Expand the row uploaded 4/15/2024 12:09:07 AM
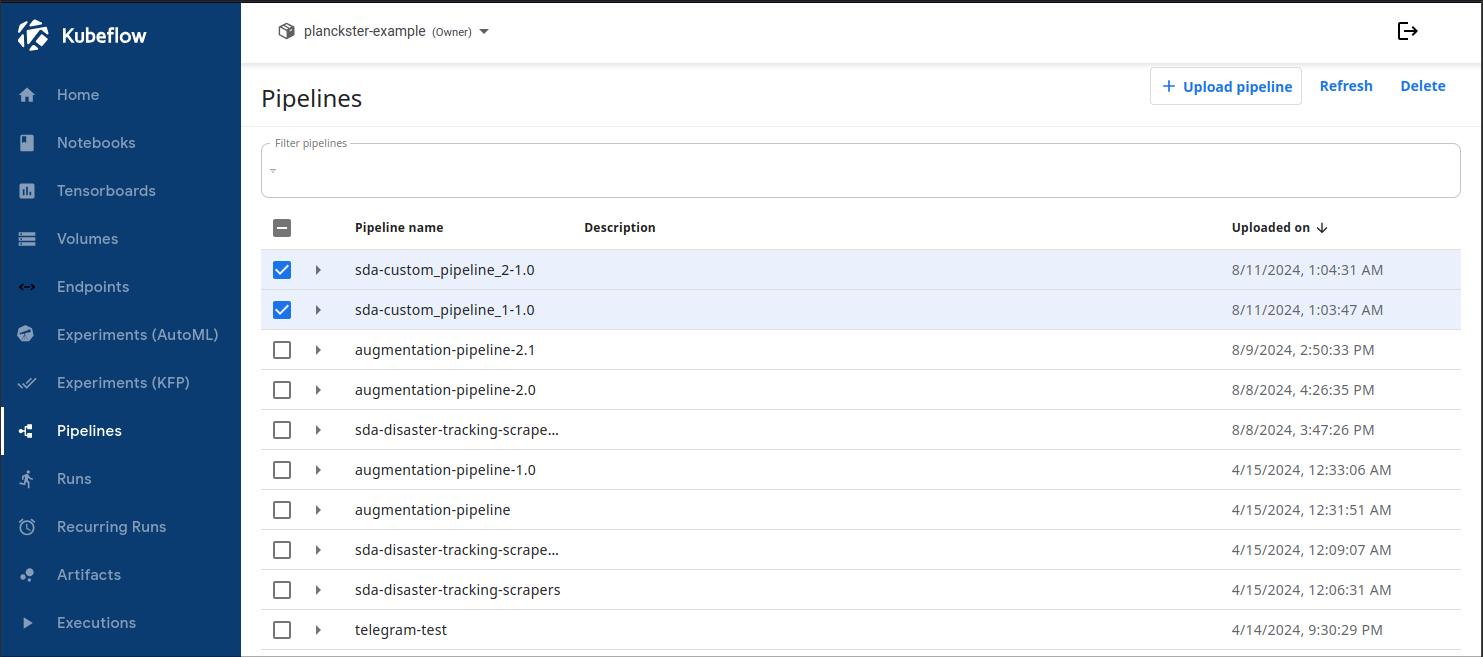 (318, 550)
